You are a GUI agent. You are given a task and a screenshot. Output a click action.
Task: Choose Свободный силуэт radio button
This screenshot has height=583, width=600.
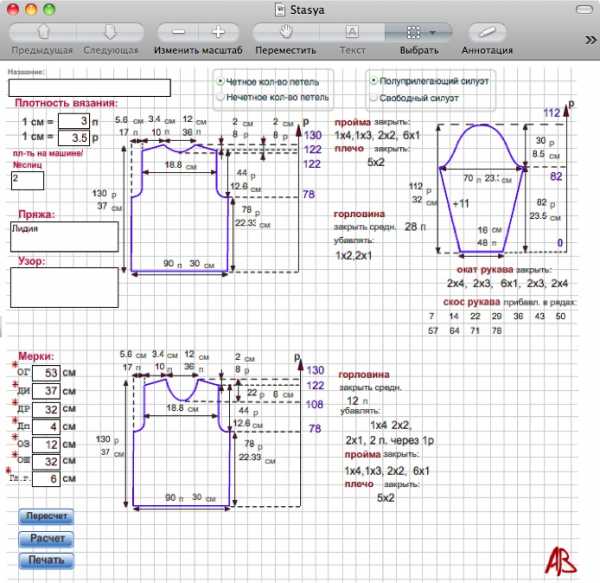373,98
